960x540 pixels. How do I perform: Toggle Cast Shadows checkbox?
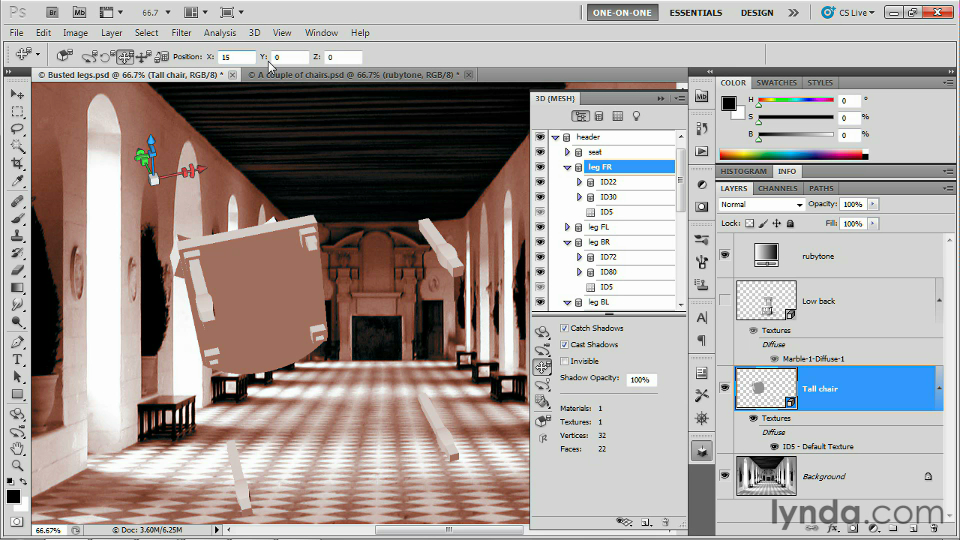click(564, 345)
